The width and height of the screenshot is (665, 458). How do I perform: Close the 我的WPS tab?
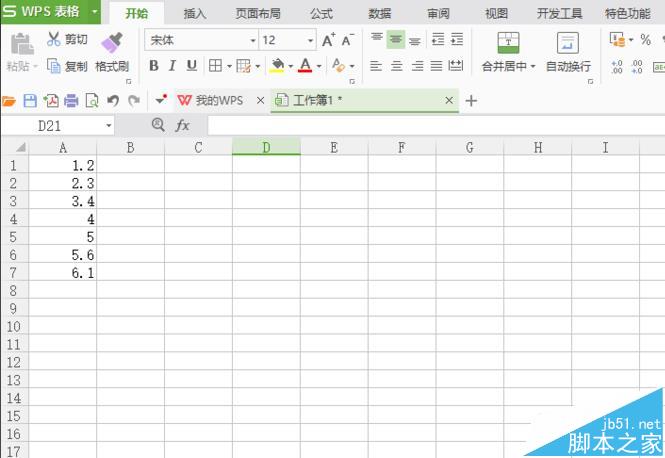click(x=260, y=101)
